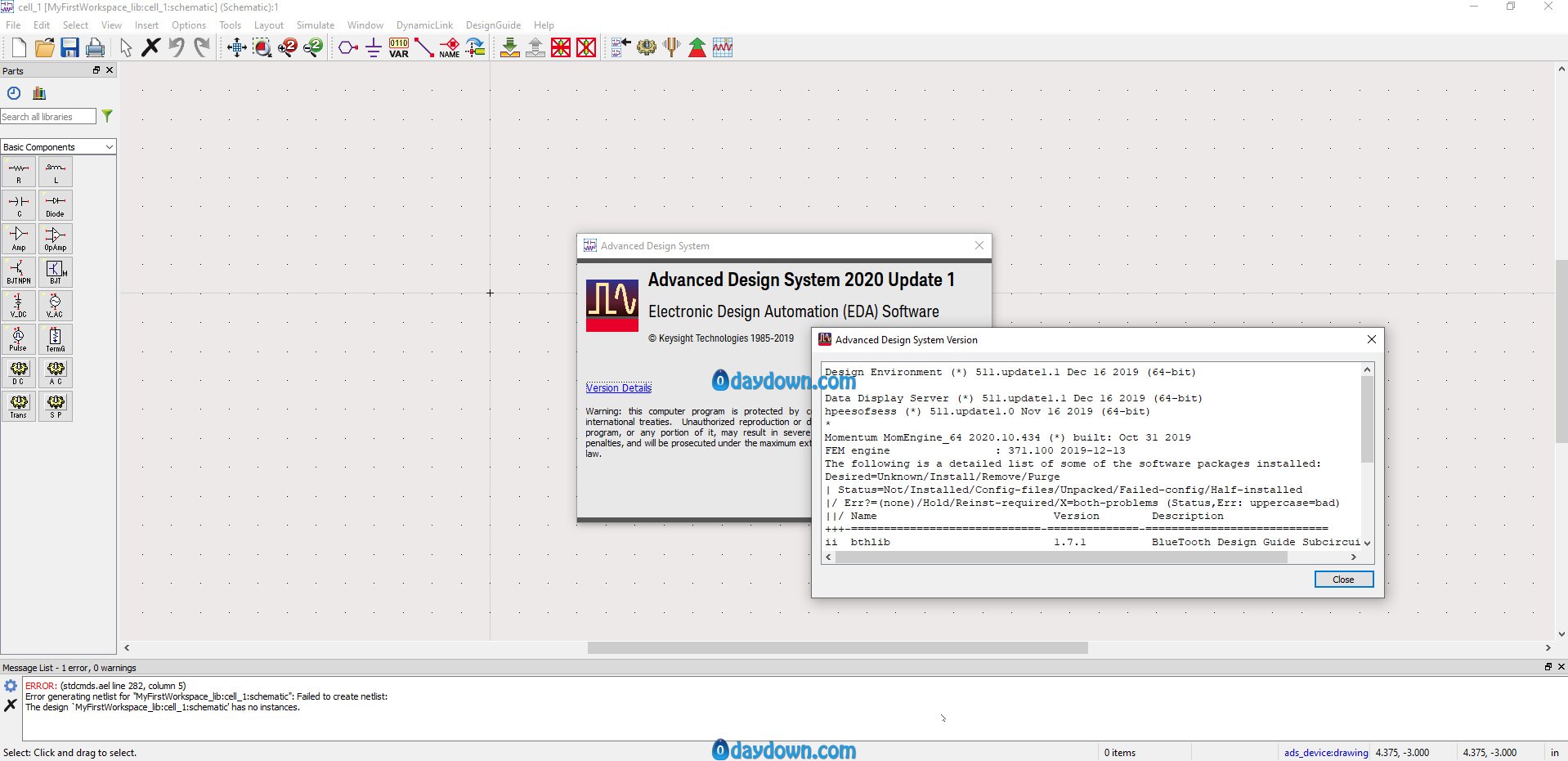The height and width of the screenshot is (761, 1568).
Task: Click the View All four-arrow icon
Action: (x=237, y=47)
